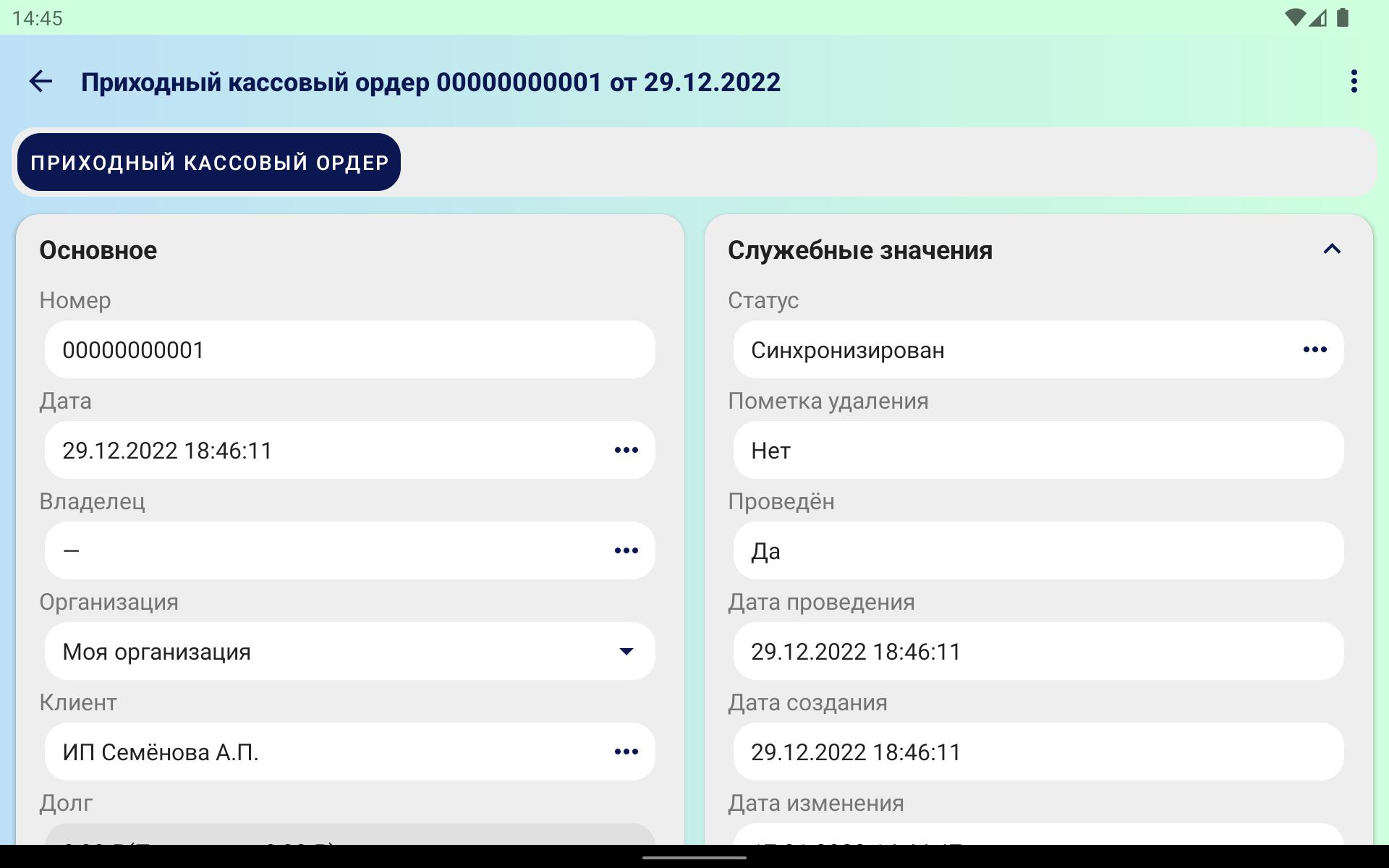The image size is (1389, 868).
Task: Expand the Организация dropdown arrow
Action: (x=626, y=651)
